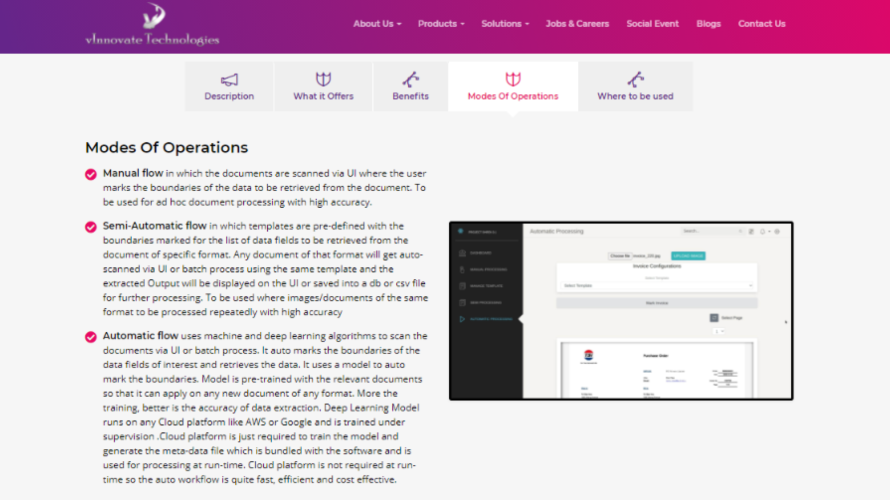Expand the Products dropdown menu

pyautogui.click(x=441, y=24)
